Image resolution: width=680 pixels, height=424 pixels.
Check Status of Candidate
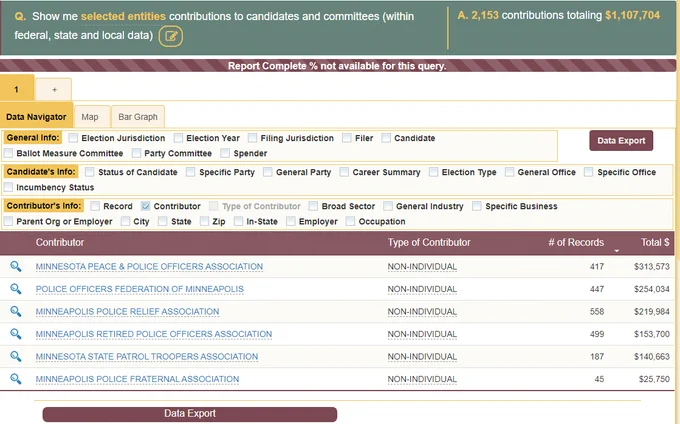[90, 172]
